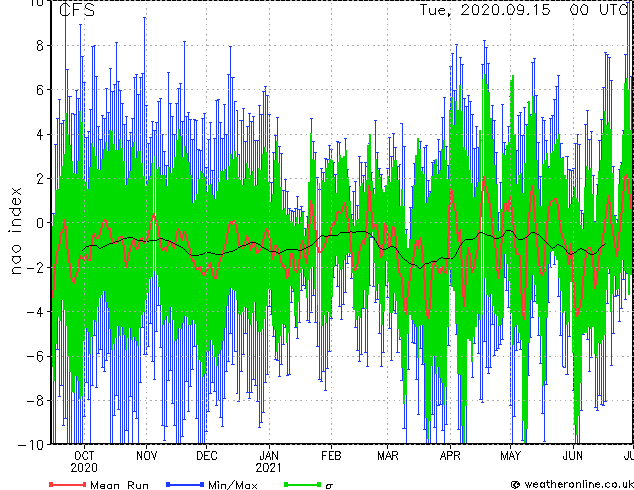Click the y-axis value 0
634x490 pixels.
pos(40,223)
